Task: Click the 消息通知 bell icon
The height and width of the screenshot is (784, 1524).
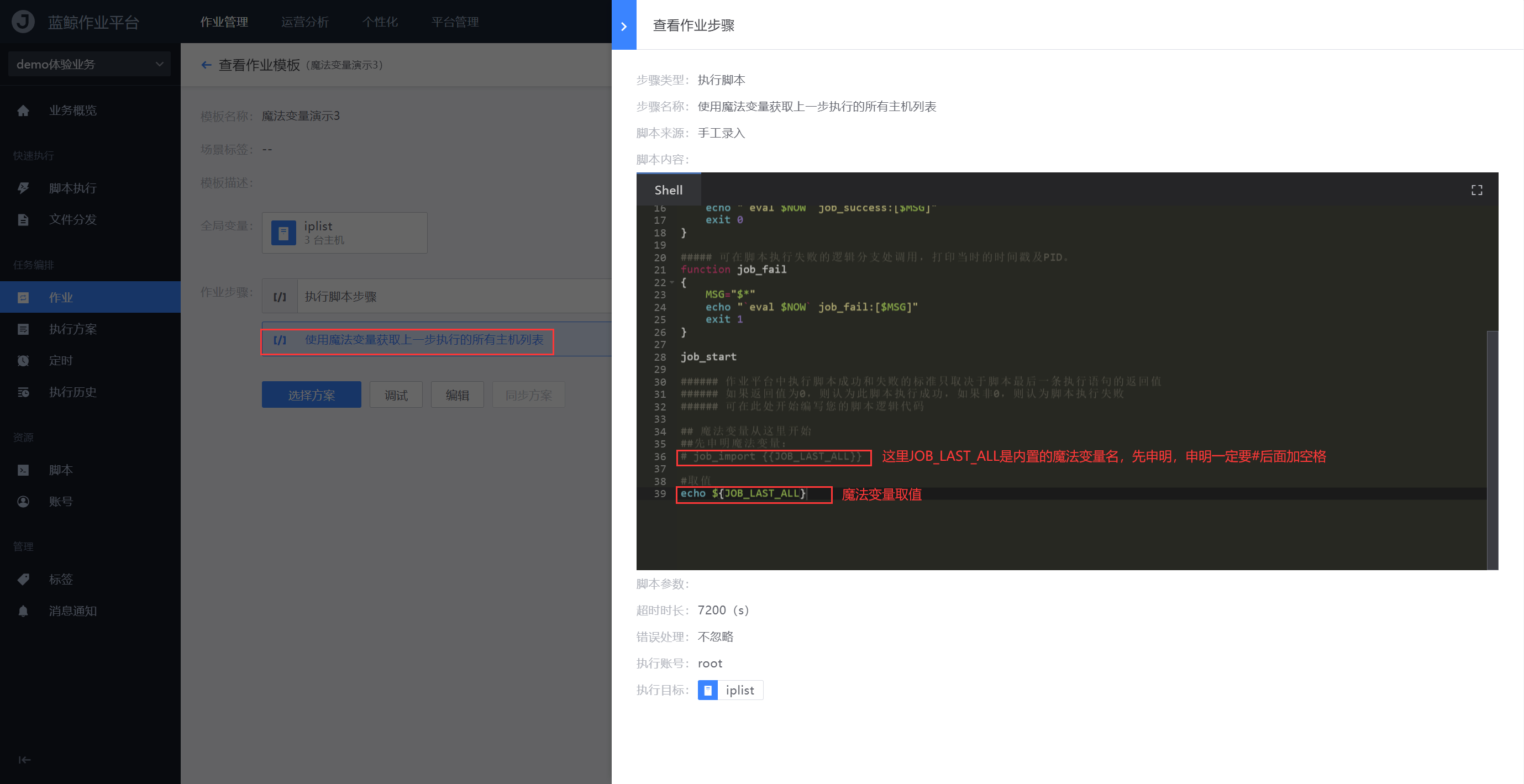Action: point(23,611)
